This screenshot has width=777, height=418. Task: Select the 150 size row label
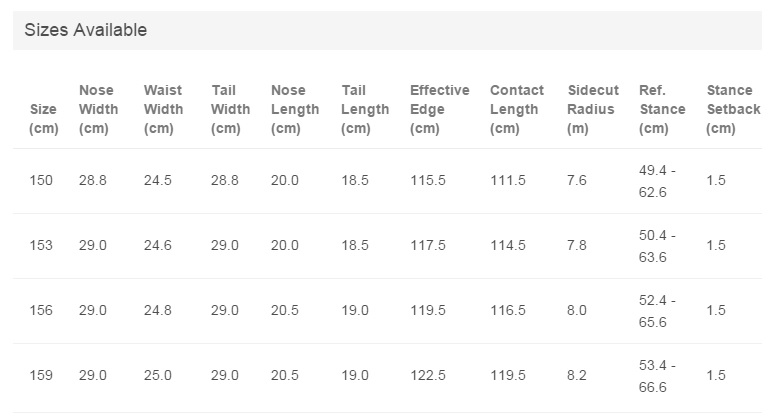tap(41, 180)
